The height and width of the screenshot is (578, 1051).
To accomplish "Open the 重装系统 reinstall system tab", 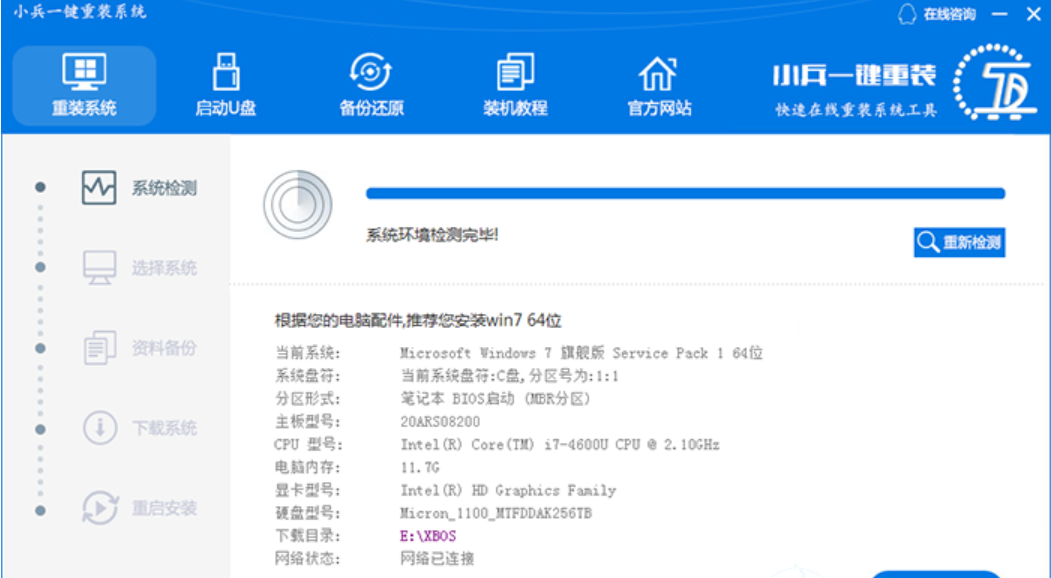I will tap(84, 86).
